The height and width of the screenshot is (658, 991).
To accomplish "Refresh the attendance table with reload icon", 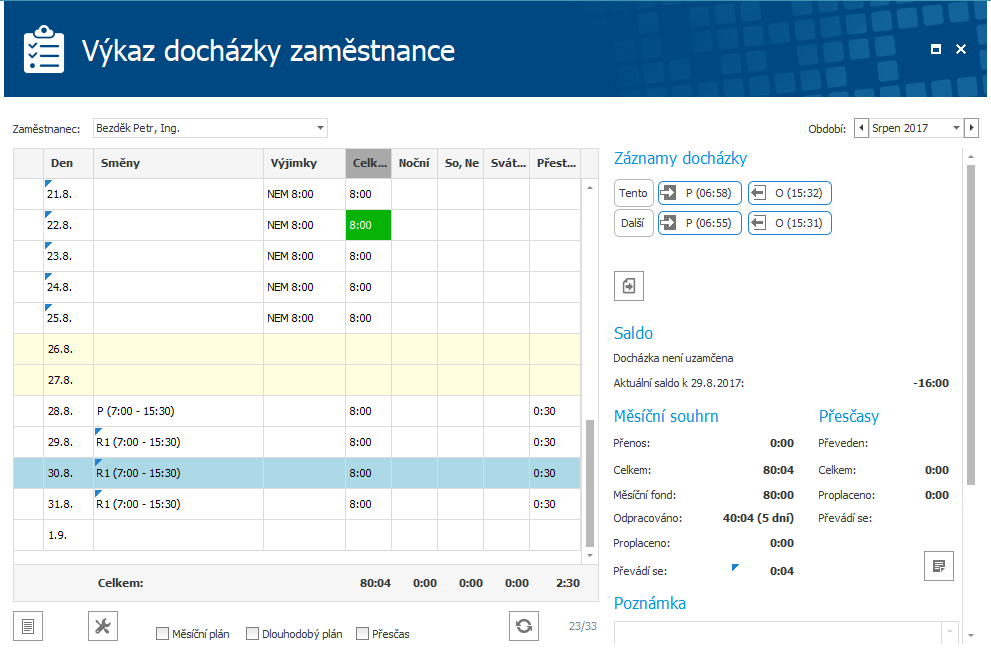I will [x=524, y=626].
